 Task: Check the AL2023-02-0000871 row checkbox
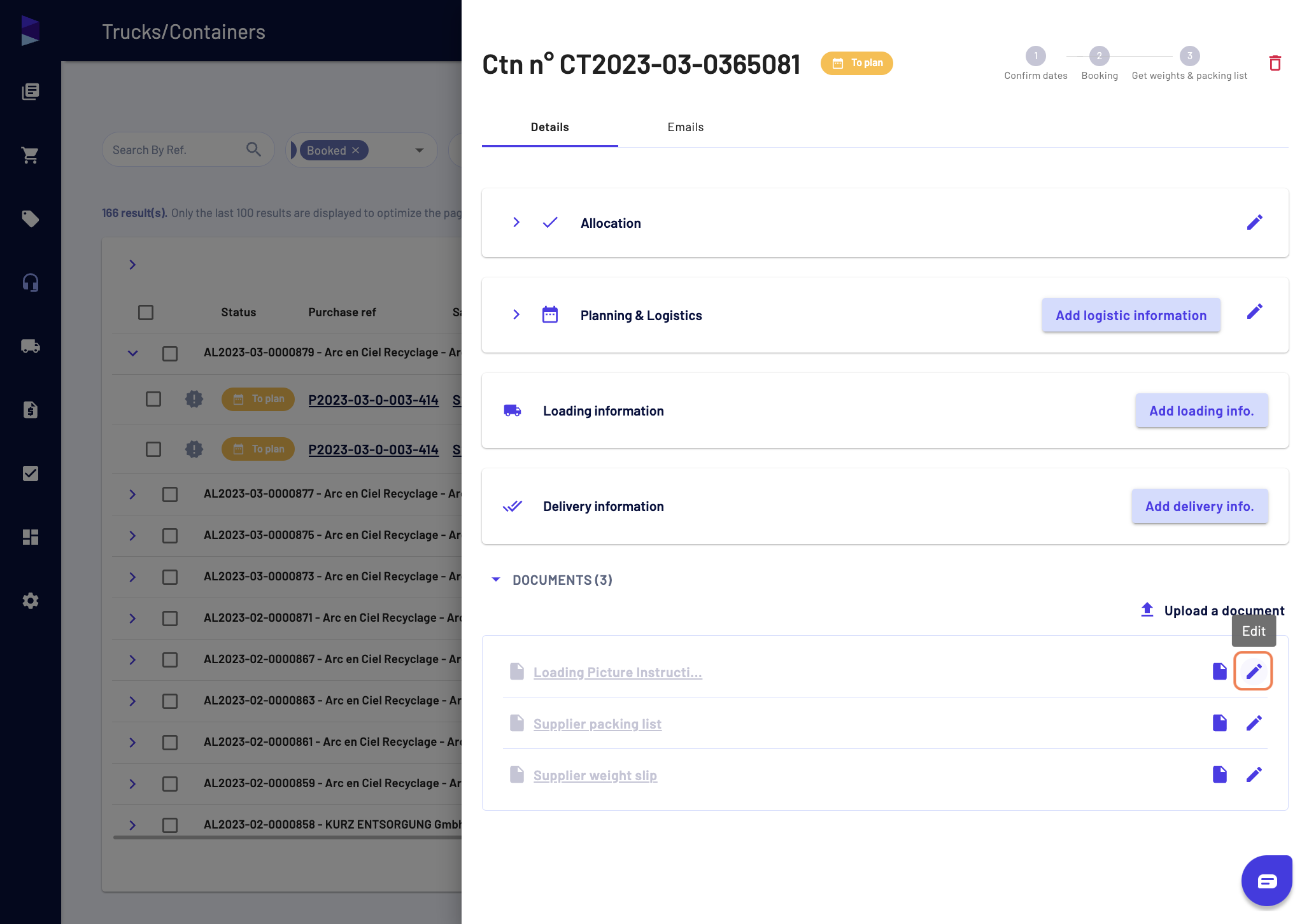(170, 619)
